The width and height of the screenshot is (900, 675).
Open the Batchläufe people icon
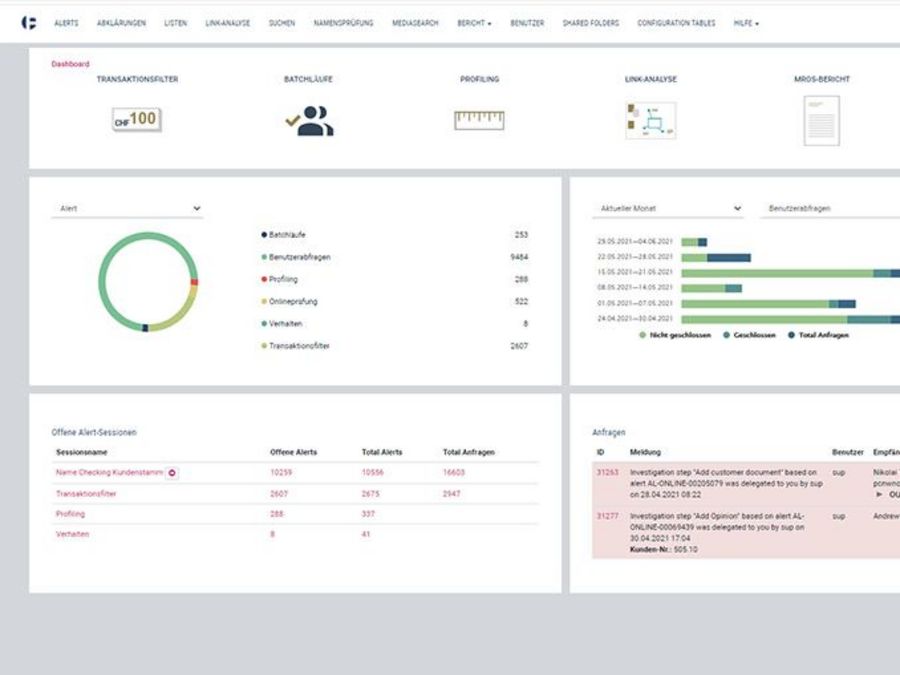[x=309, y=121]
